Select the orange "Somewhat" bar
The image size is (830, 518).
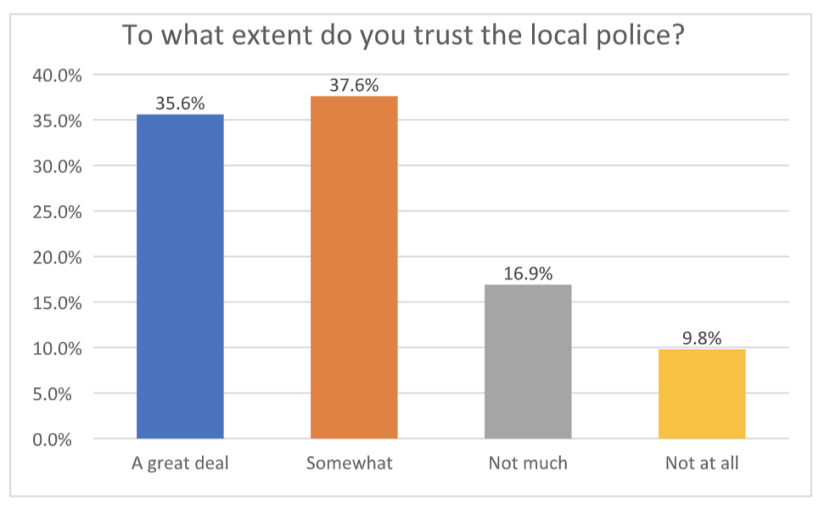[x=354, y=267]
